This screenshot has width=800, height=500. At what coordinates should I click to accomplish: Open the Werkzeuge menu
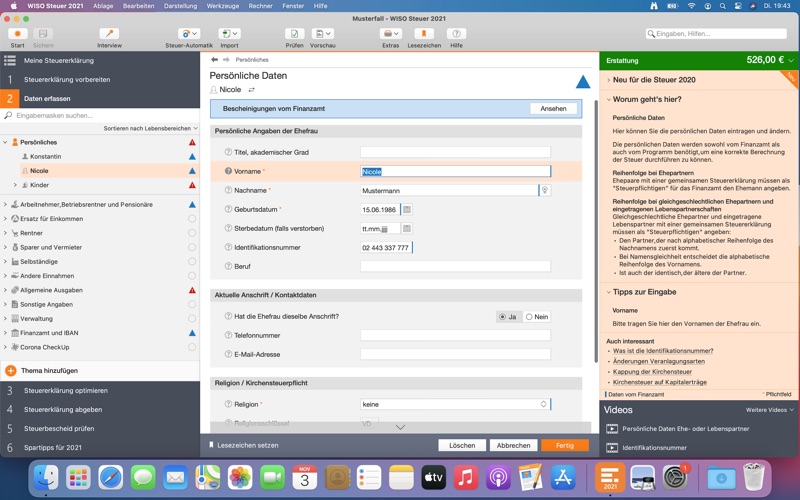pyautogui.click(x=222, y=6)
